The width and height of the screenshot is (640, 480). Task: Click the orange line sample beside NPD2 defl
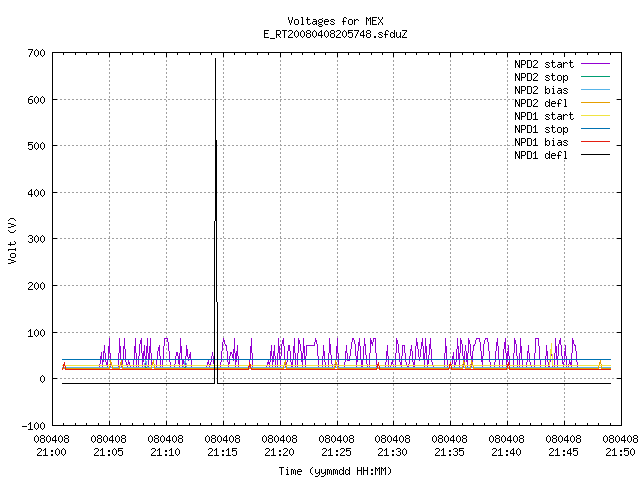595,102
